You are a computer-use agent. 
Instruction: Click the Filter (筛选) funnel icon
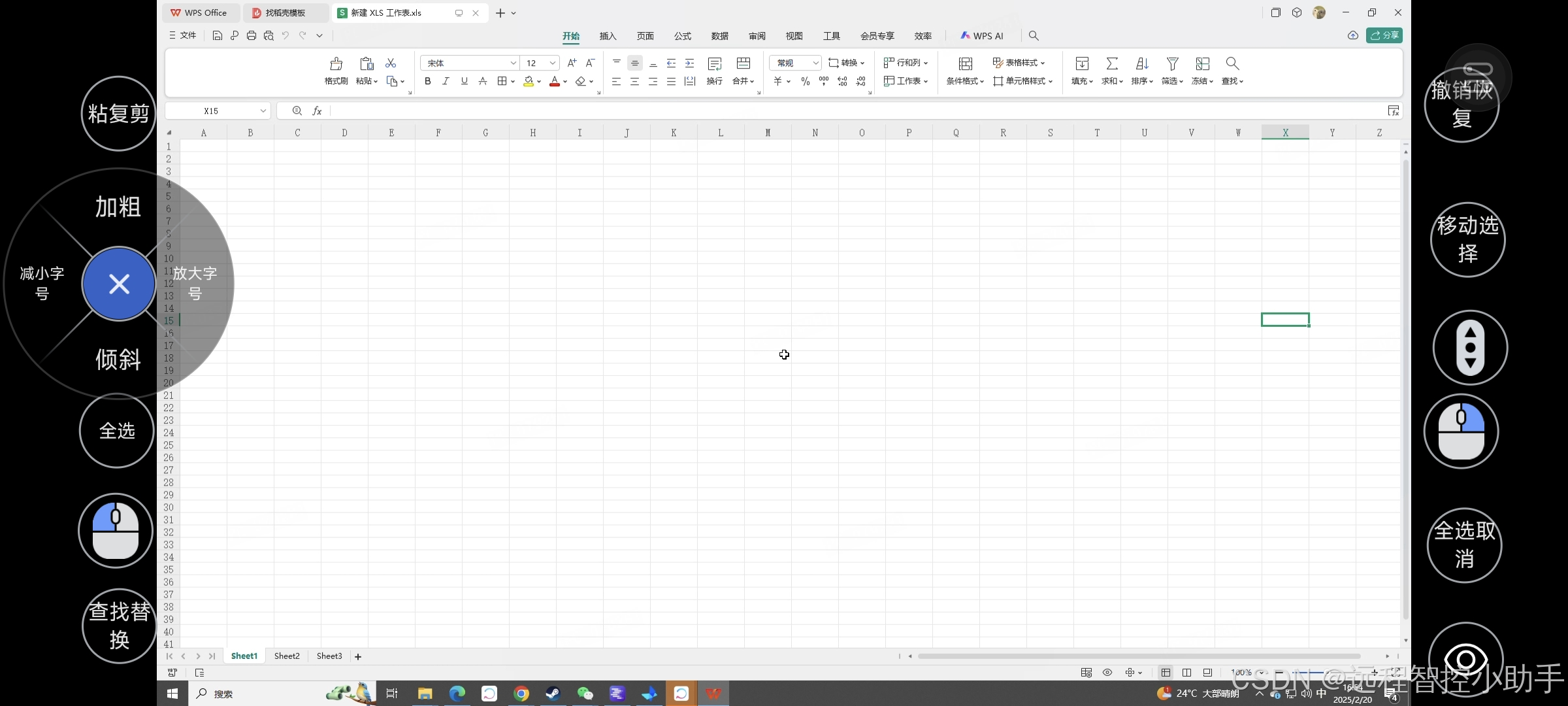pos(1172,64)
